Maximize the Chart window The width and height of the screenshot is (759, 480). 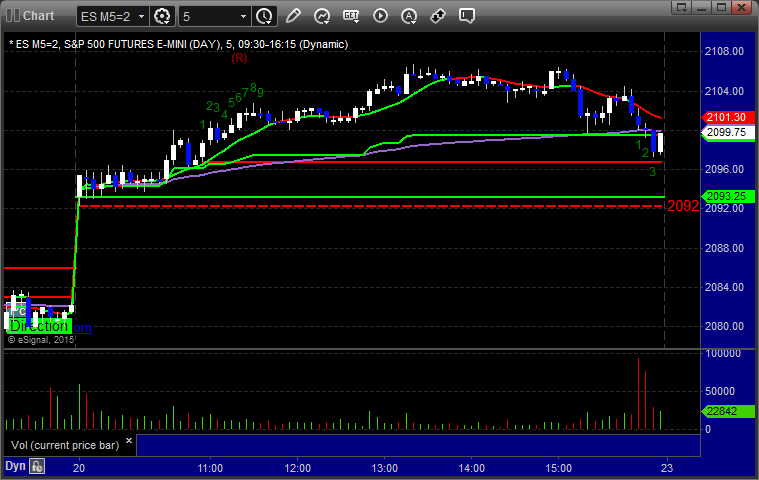721,7
